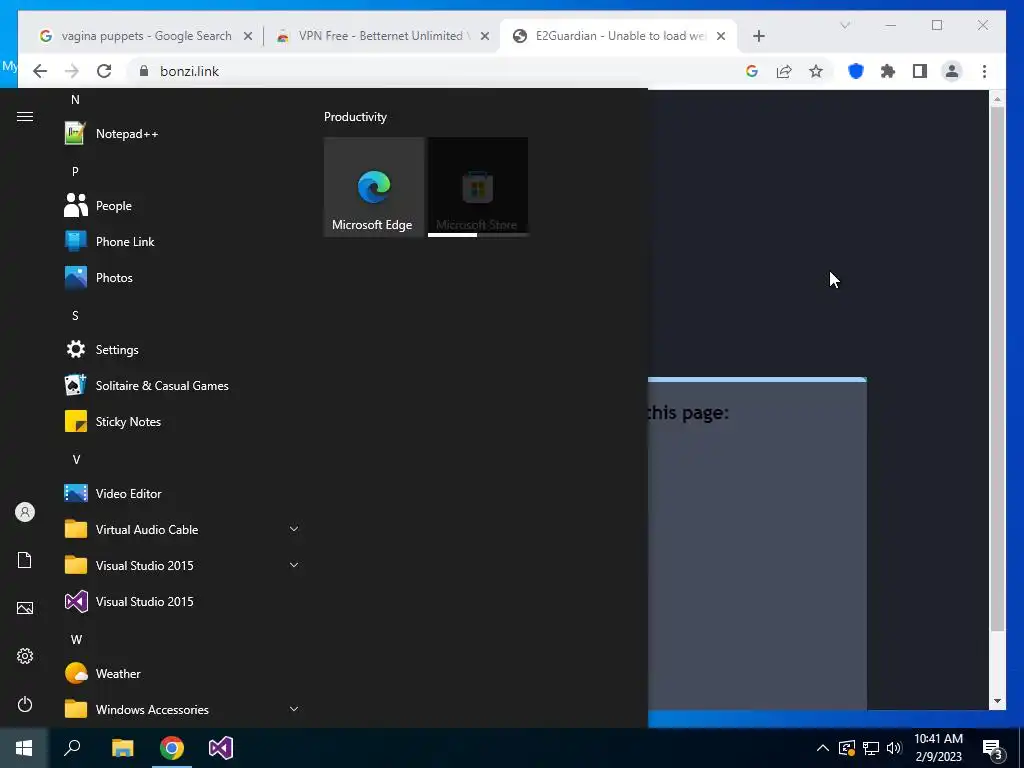Select the E2Guardian tab
1024x768 pixels.
(x=619, y=36)
